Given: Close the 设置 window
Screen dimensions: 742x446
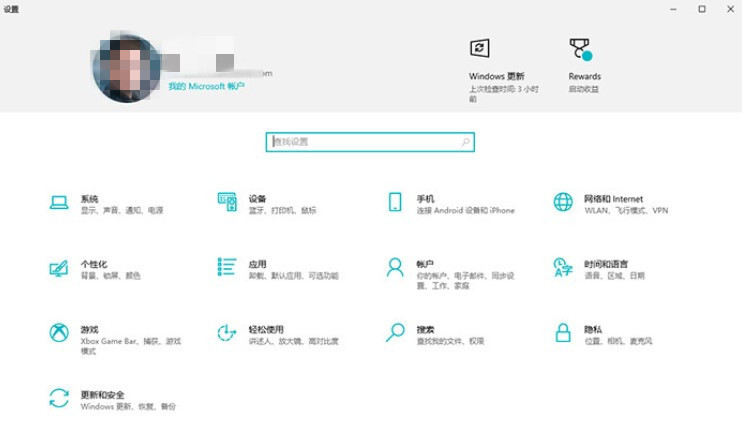Looking at the screenshot, I should click(x=726, y=9).
